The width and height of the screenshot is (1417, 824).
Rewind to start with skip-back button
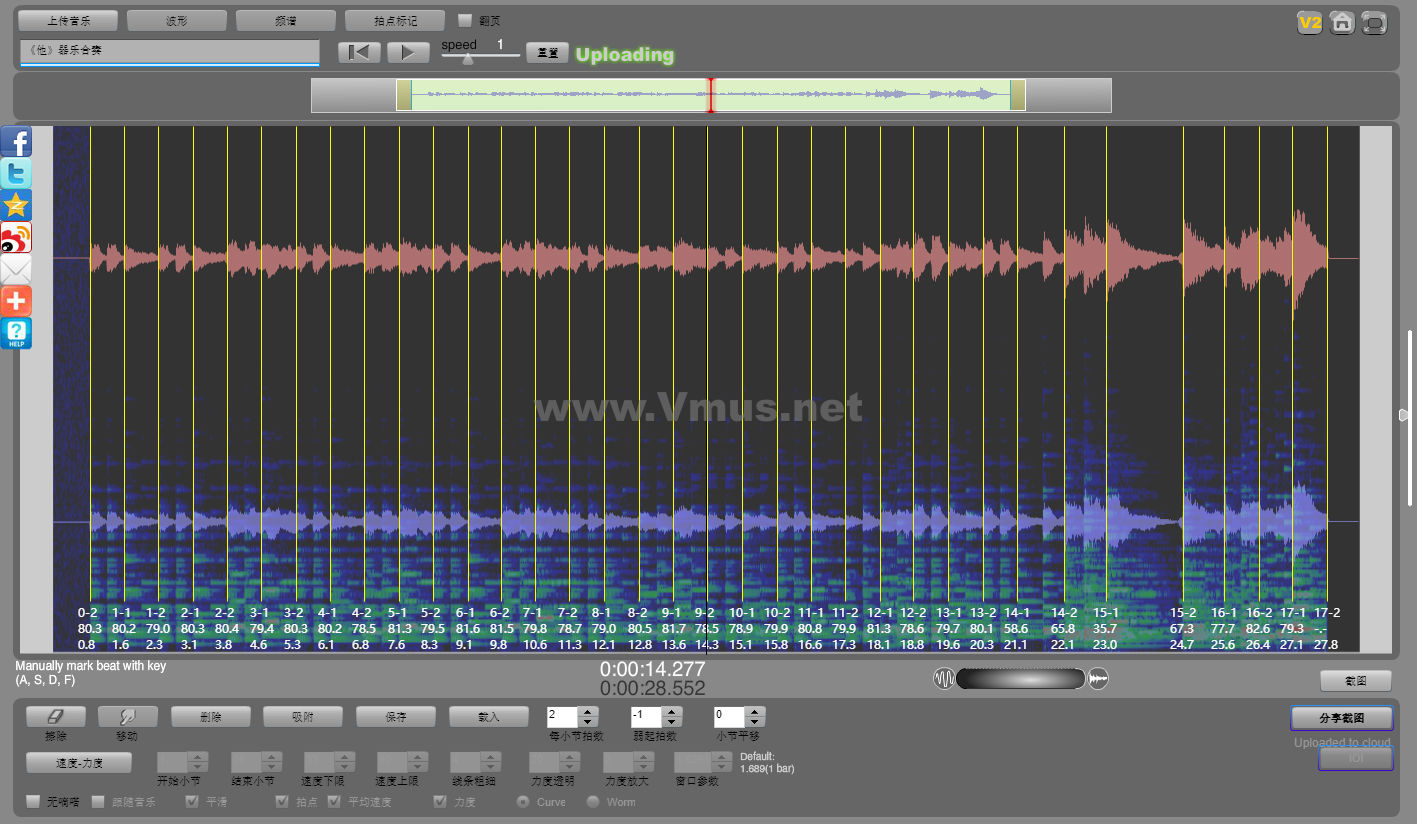(359, 53)
